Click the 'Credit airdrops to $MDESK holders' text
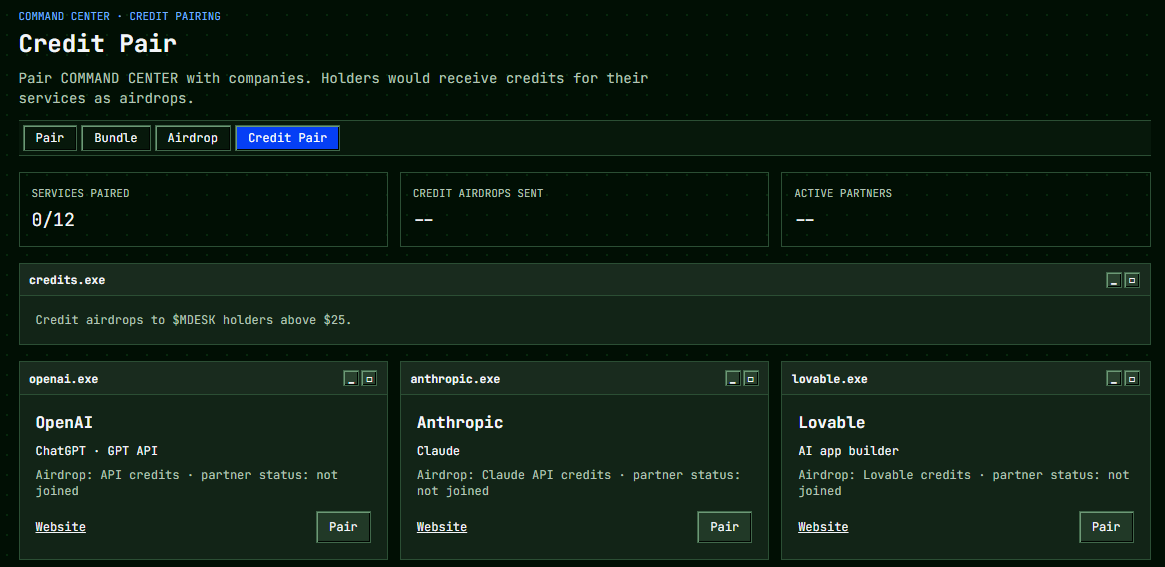This screenshot has height=567, width=1165. pos(193,320)
